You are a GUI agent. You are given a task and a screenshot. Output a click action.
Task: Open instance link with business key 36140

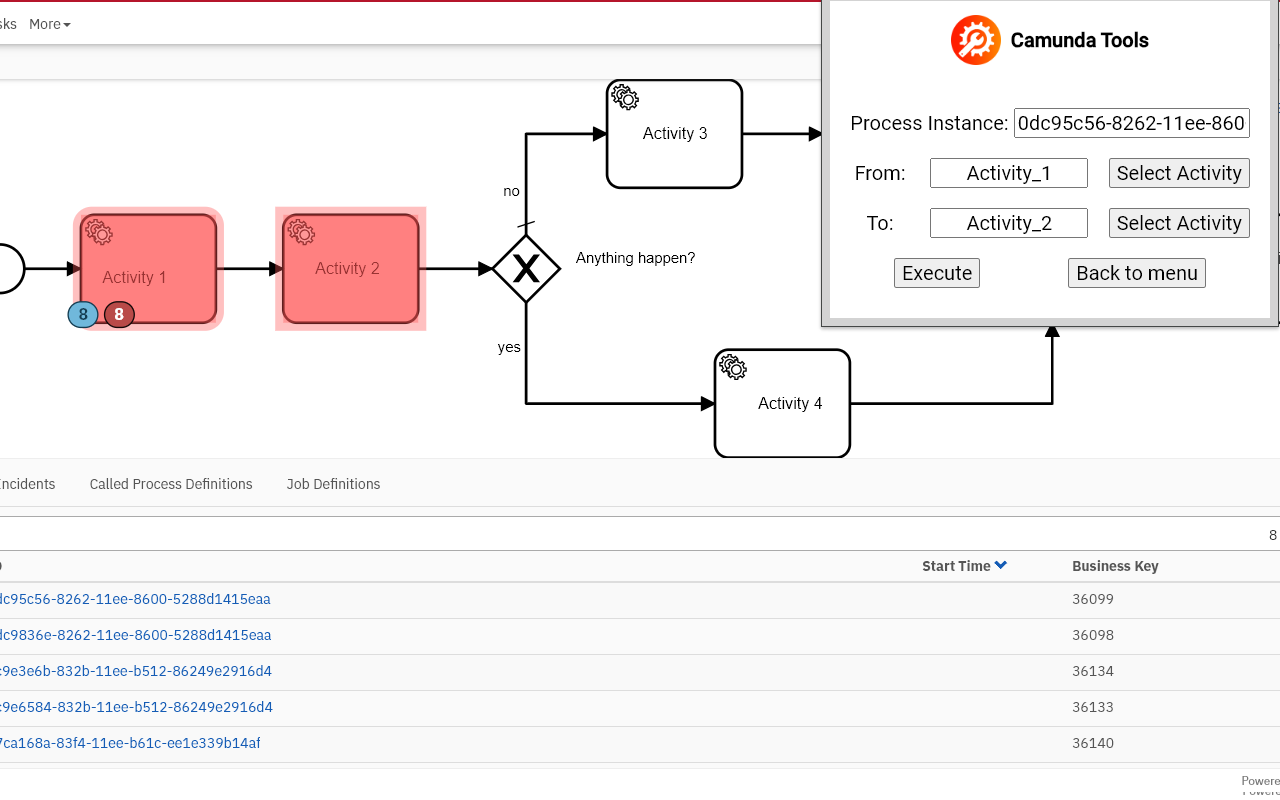coord(130,743)
